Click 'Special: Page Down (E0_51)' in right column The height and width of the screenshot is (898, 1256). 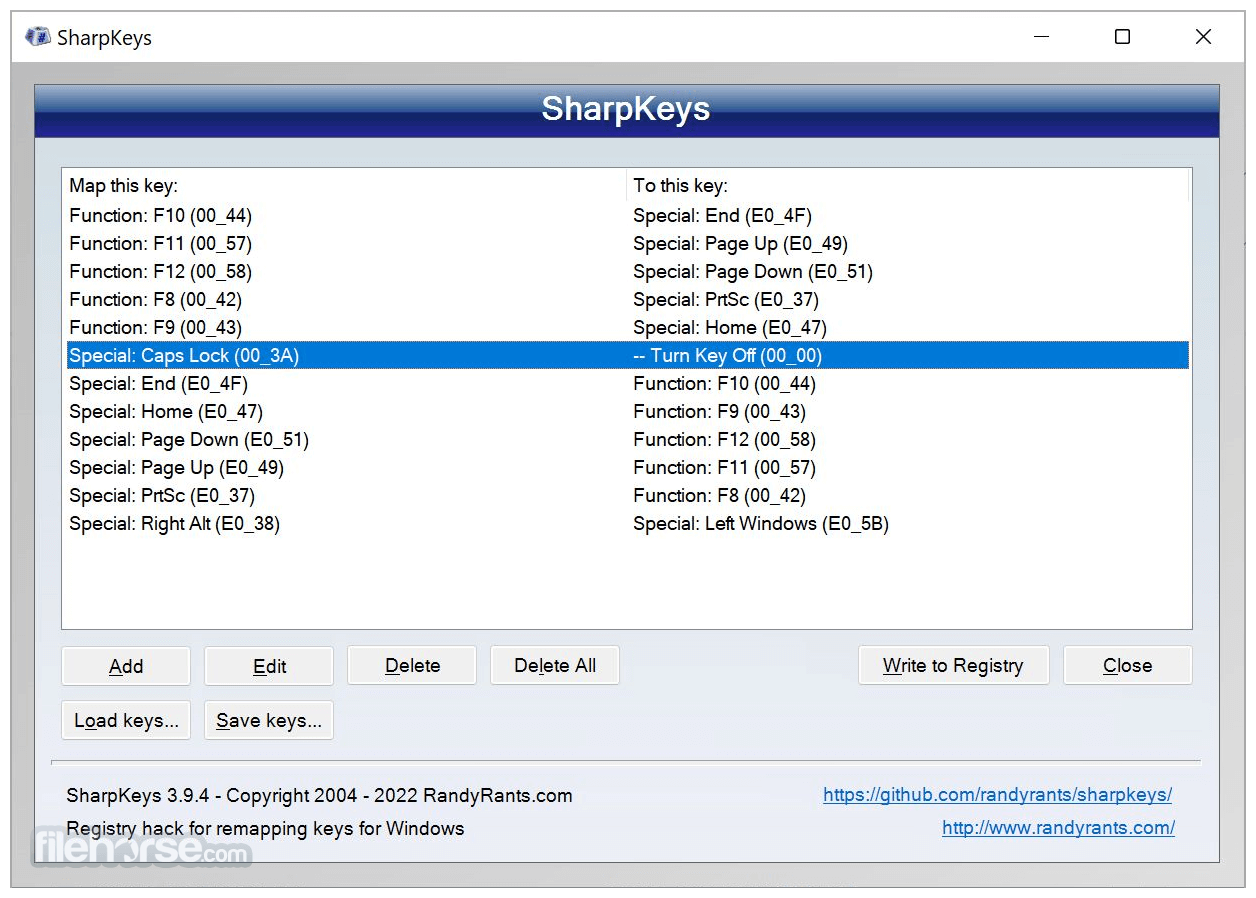click(x=753, y=271)
